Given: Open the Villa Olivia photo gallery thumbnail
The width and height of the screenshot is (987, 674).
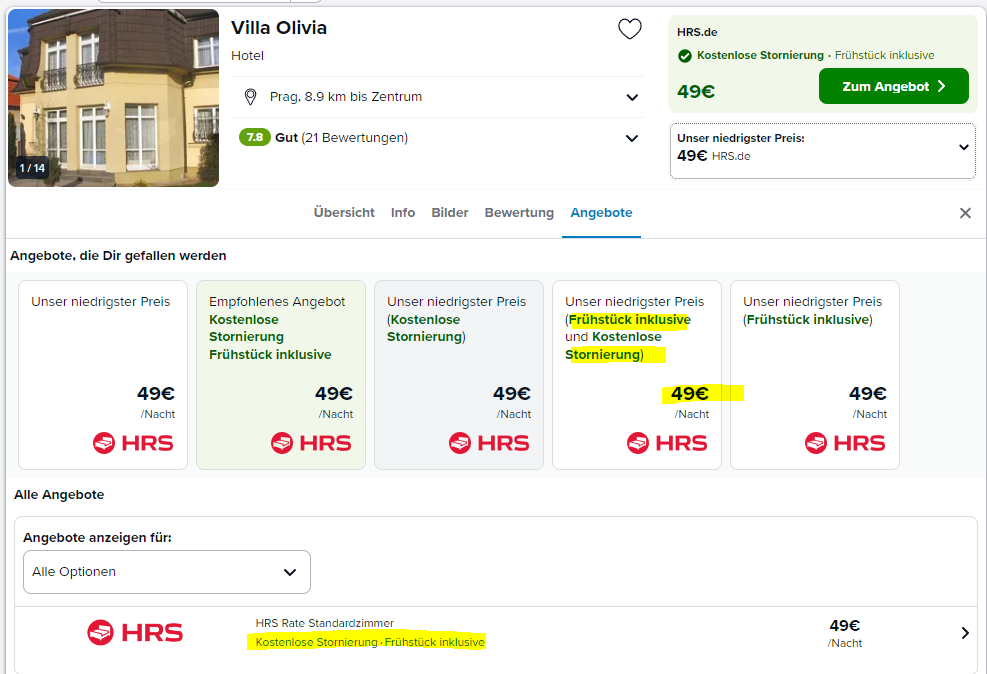Looking at the screenshot, I should point(113,98).
